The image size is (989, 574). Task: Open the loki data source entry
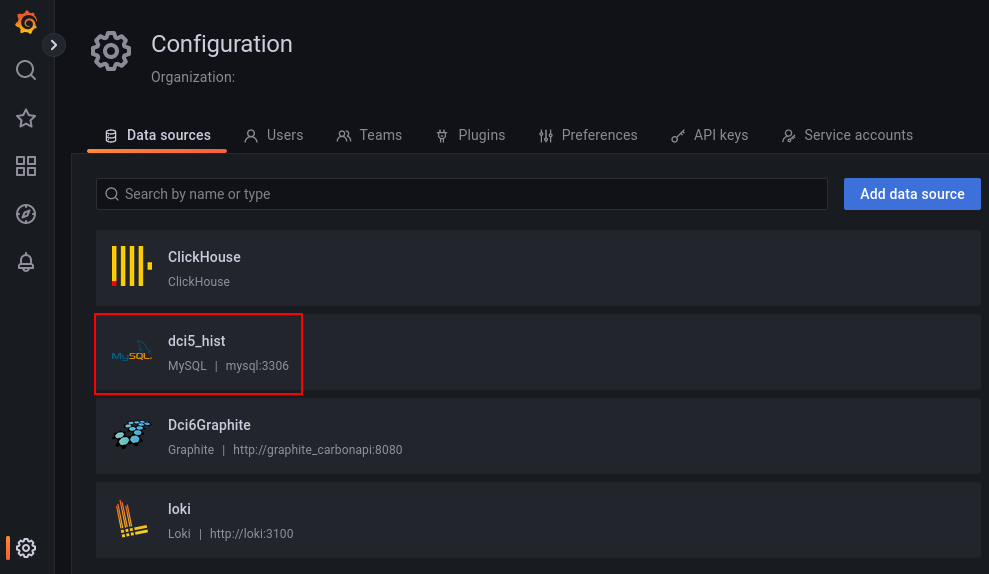(538, 520)
